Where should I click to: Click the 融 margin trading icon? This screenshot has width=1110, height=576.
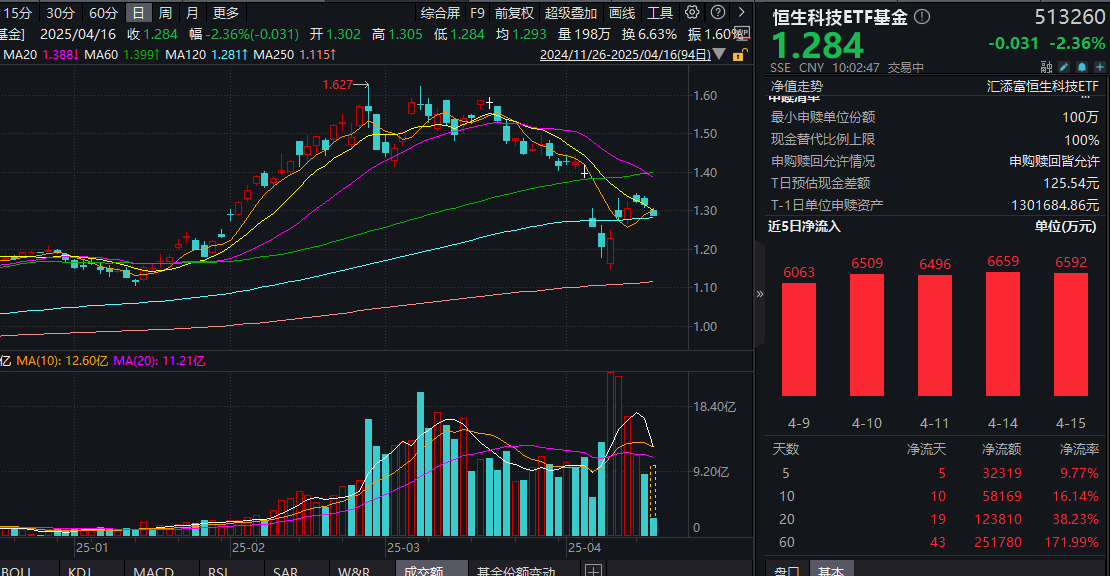click(1046, 66)
